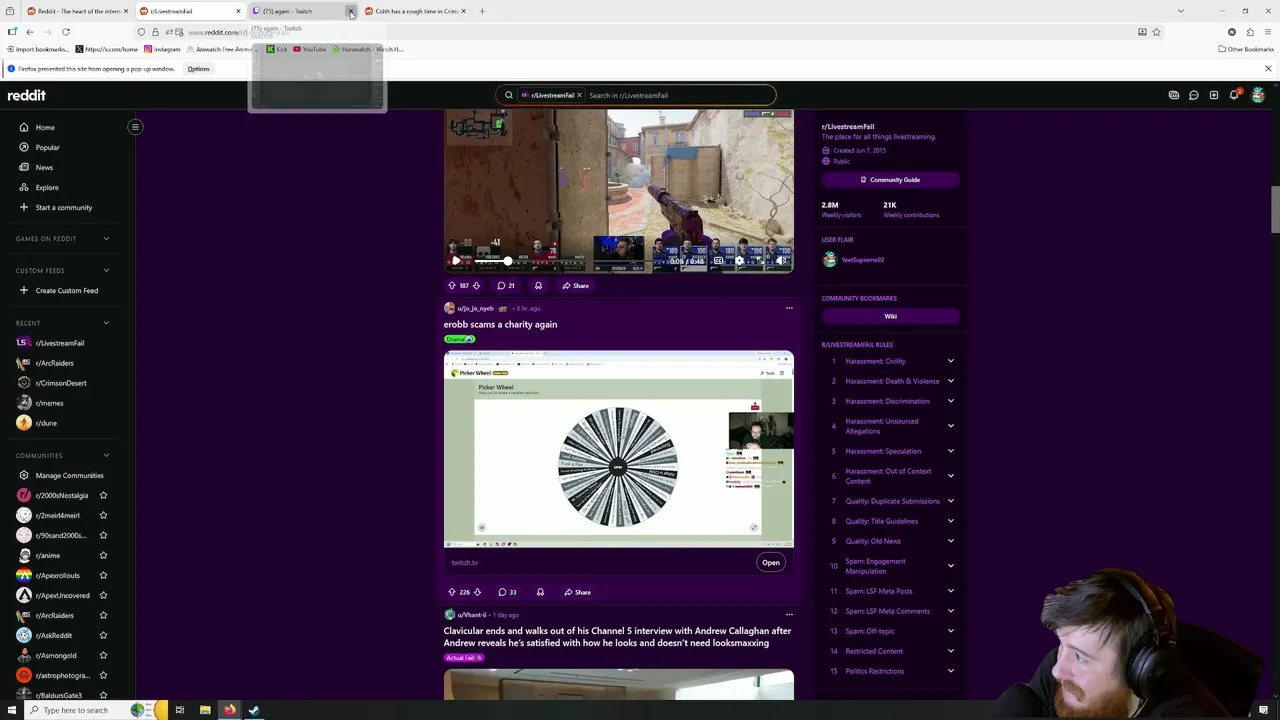Favorite r/Apexrollouts with the star
1280x720 pixels.
click(103, 575)
